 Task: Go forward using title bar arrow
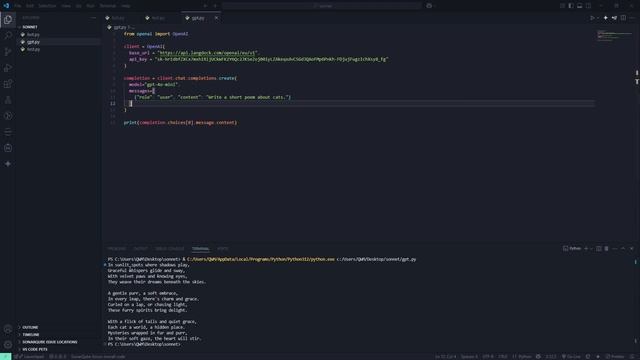pos(215,6)
